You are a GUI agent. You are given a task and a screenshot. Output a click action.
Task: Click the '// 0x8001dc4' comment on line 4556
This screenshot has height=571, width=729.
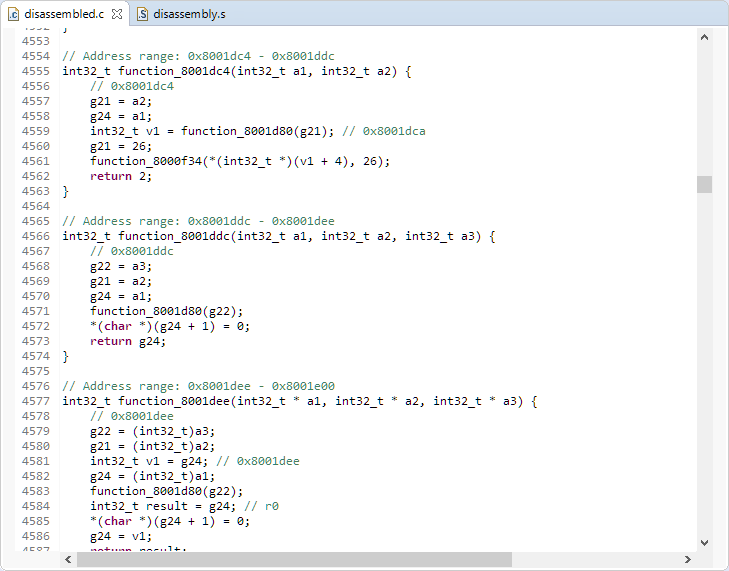(132, 86)
